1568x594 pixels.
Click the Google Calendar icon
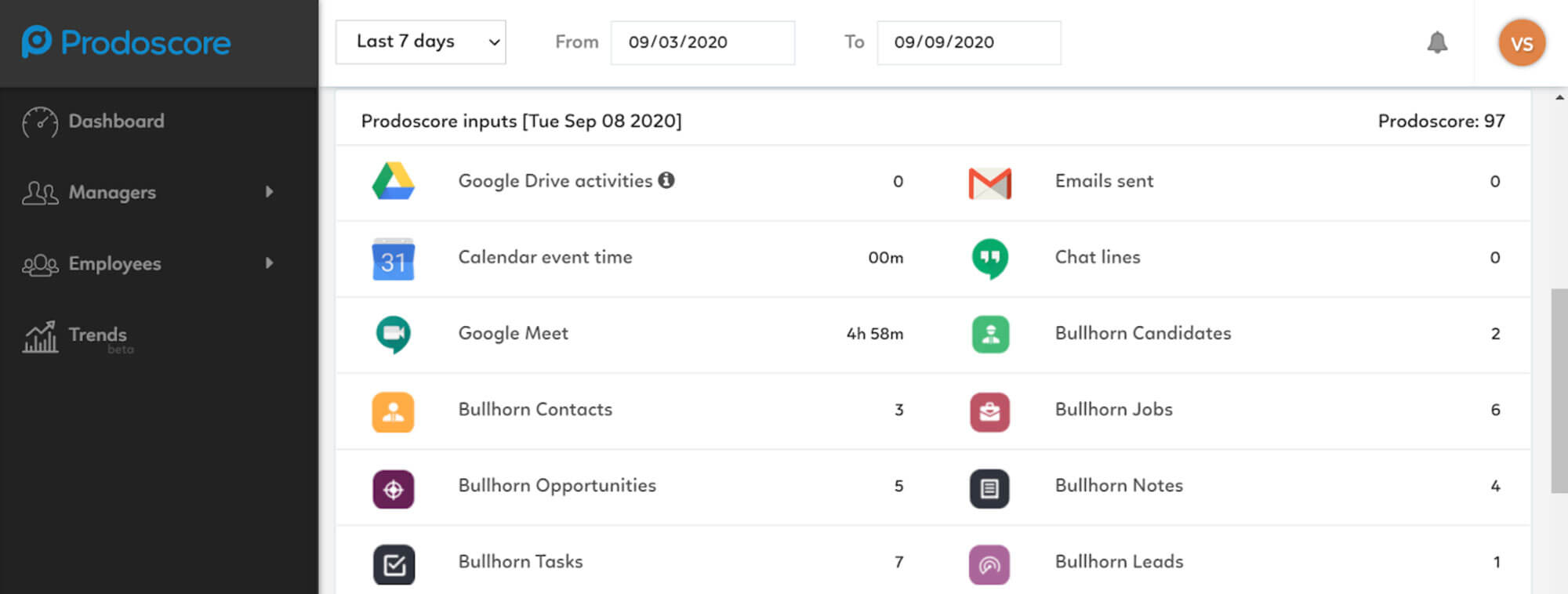393,259
